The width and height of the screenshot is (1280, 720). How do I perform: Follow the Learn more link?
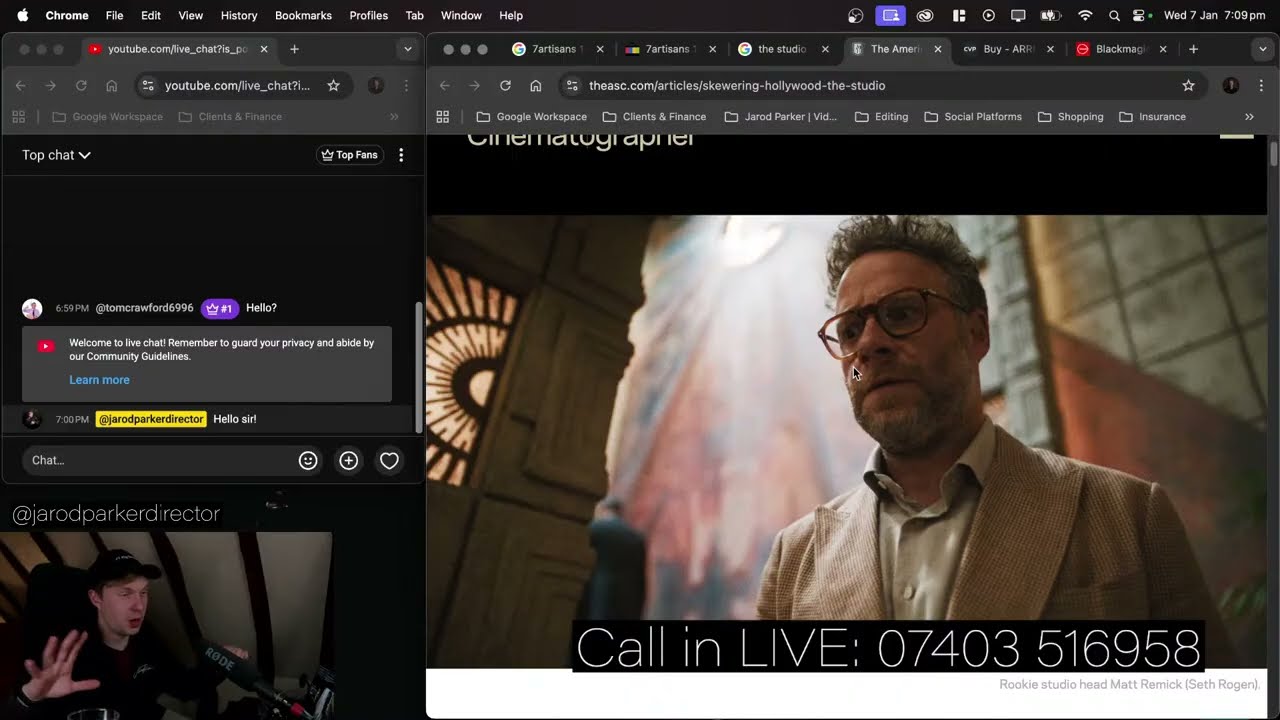click(x=99, y=380)
